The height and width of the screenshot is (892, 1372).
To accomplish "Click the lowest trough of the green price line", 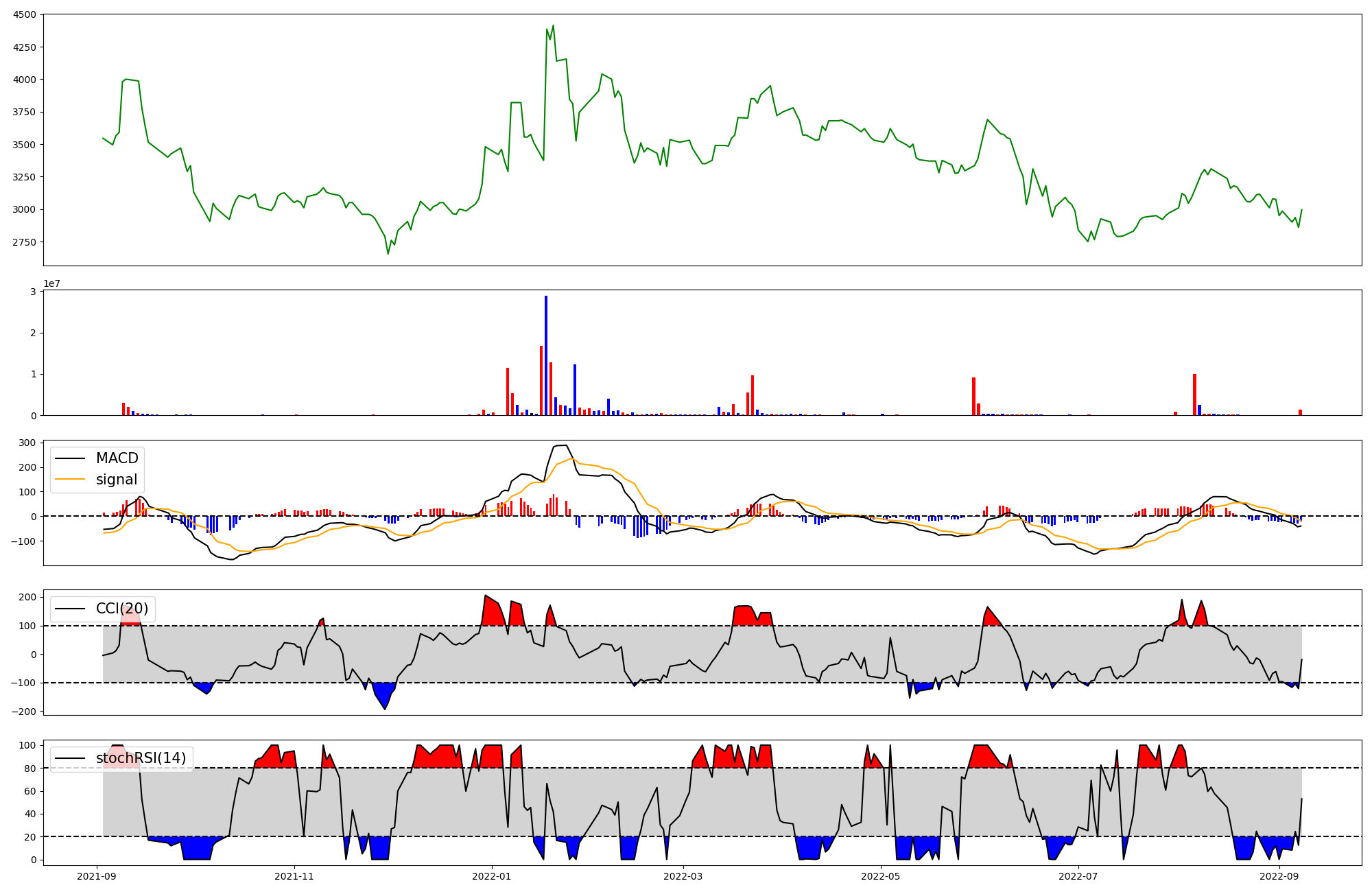I will (388, 253).
